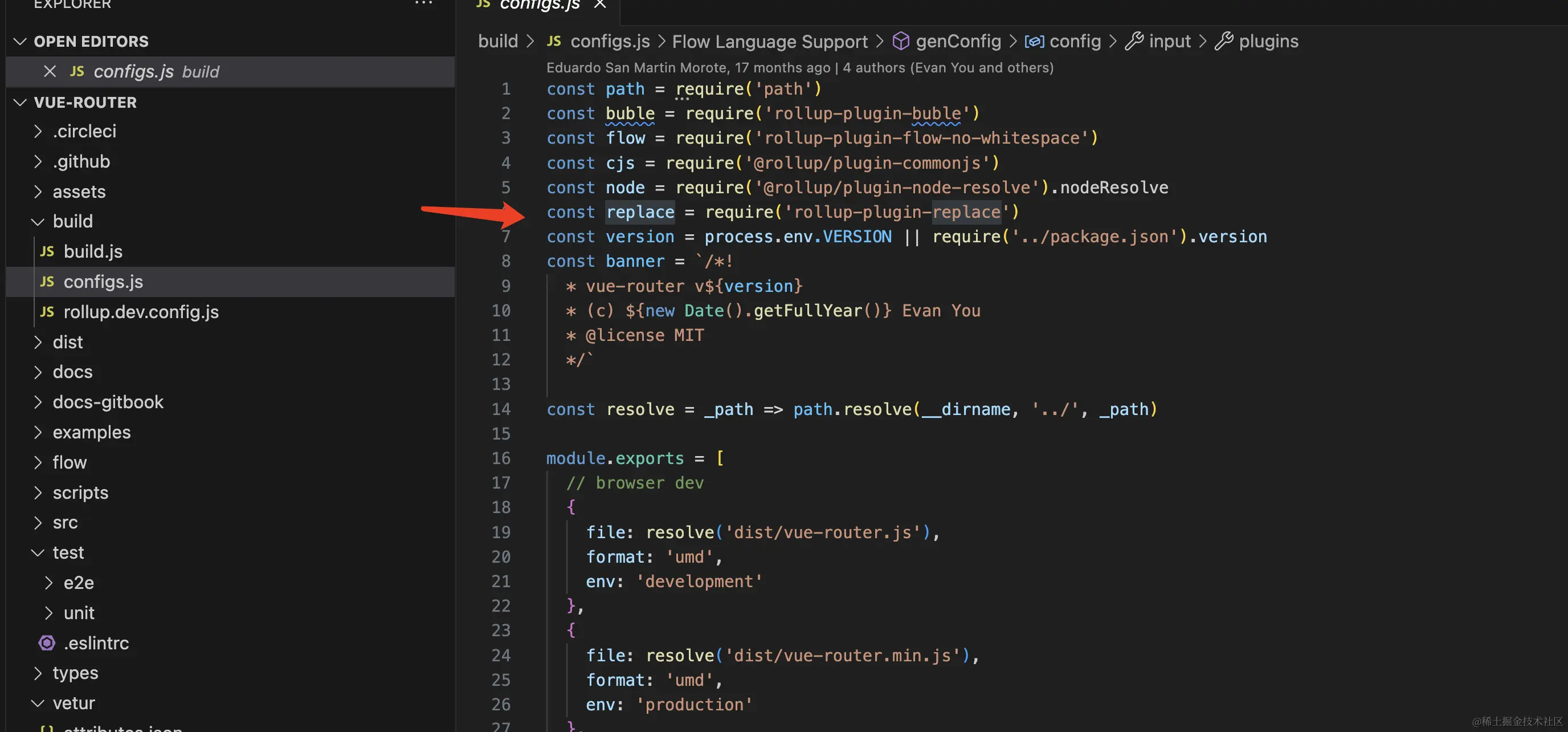Screen dimensions: 1568x732
Task: Click genConfig cube icon in breadcrumb
Action: 900,42
